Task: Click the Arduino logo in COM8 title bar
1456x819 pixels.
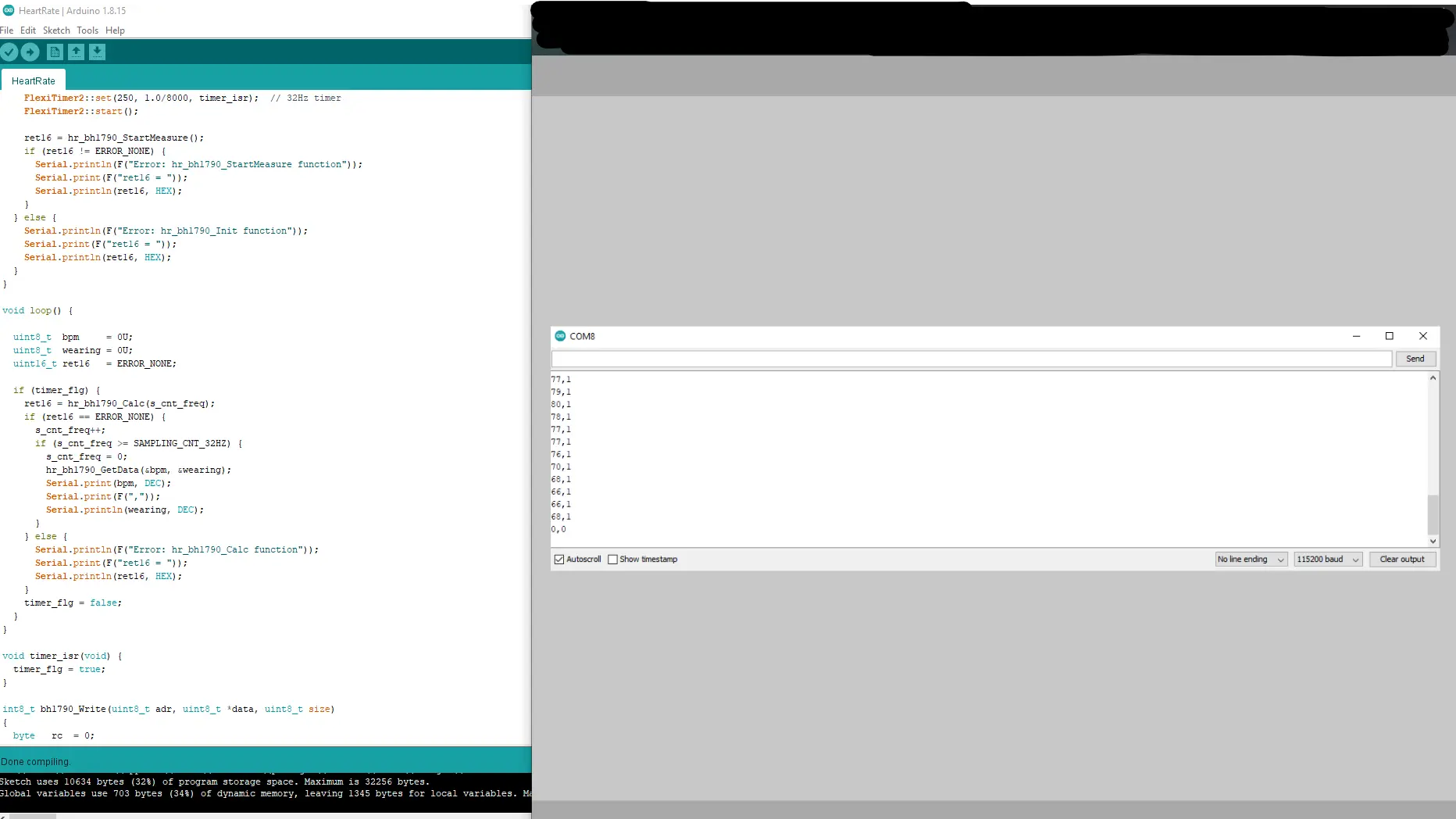Action: [x=560, y=336]
